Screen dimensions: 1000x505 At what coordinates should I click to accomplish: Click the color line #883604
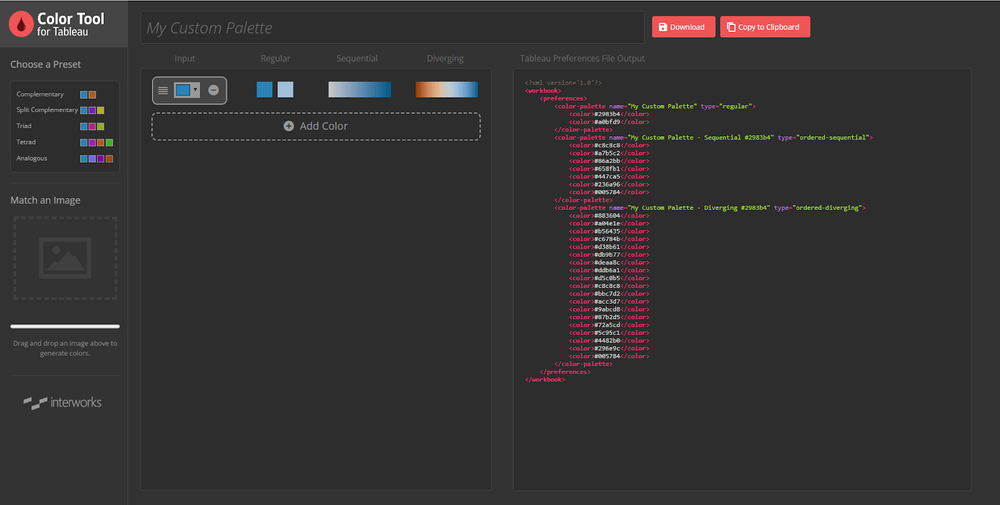point(609,216)
